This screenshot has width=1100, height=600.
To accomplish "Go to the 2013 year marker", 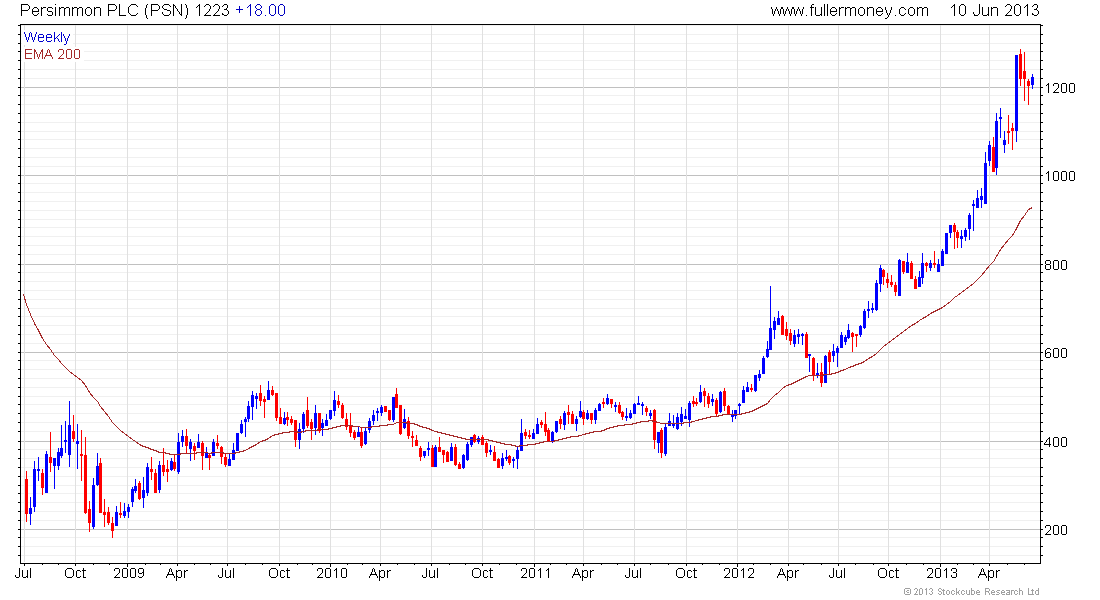I will [x=942, y=573].
